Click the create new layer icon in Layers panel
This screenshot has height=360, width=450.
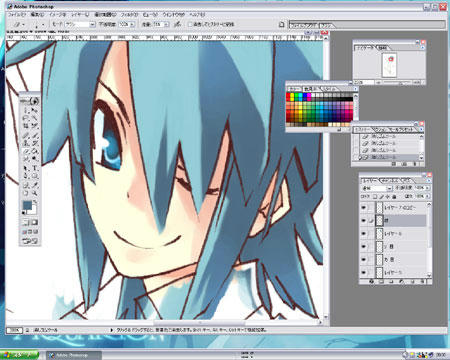tap(412, 282)
